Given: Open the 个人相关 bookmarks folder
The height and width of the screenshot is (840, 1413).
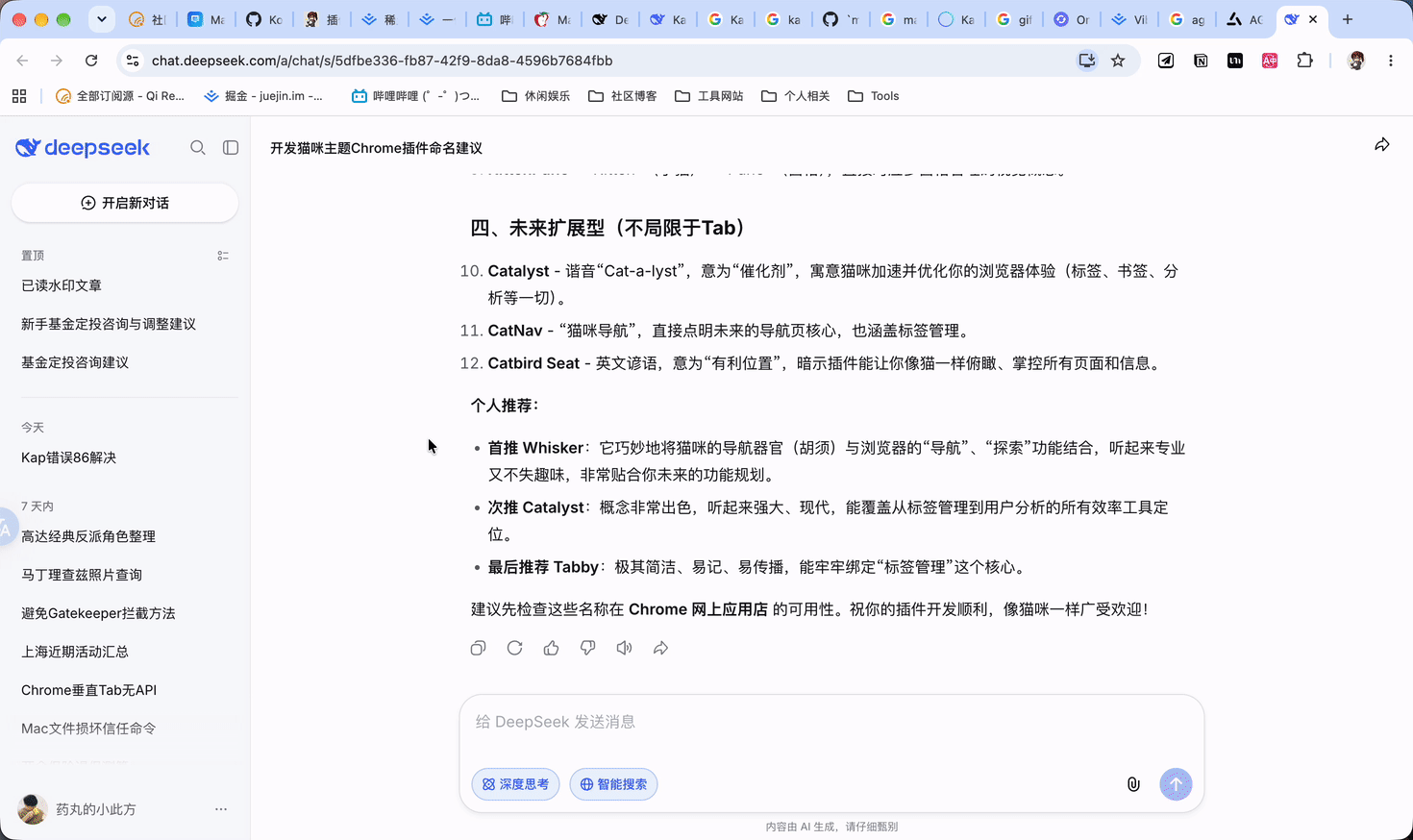Looking at the screenshot, I should click(x=796, y=96).
